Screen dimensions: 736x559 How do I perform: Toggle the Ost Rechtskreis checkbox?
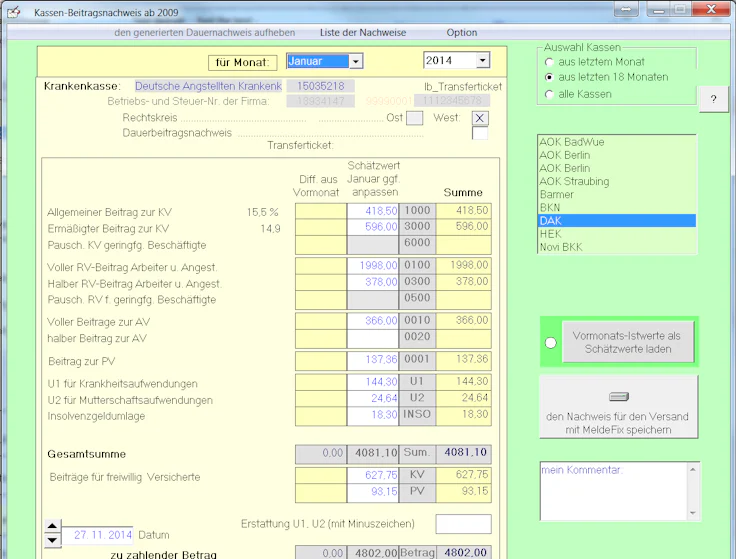click(414, 118)
